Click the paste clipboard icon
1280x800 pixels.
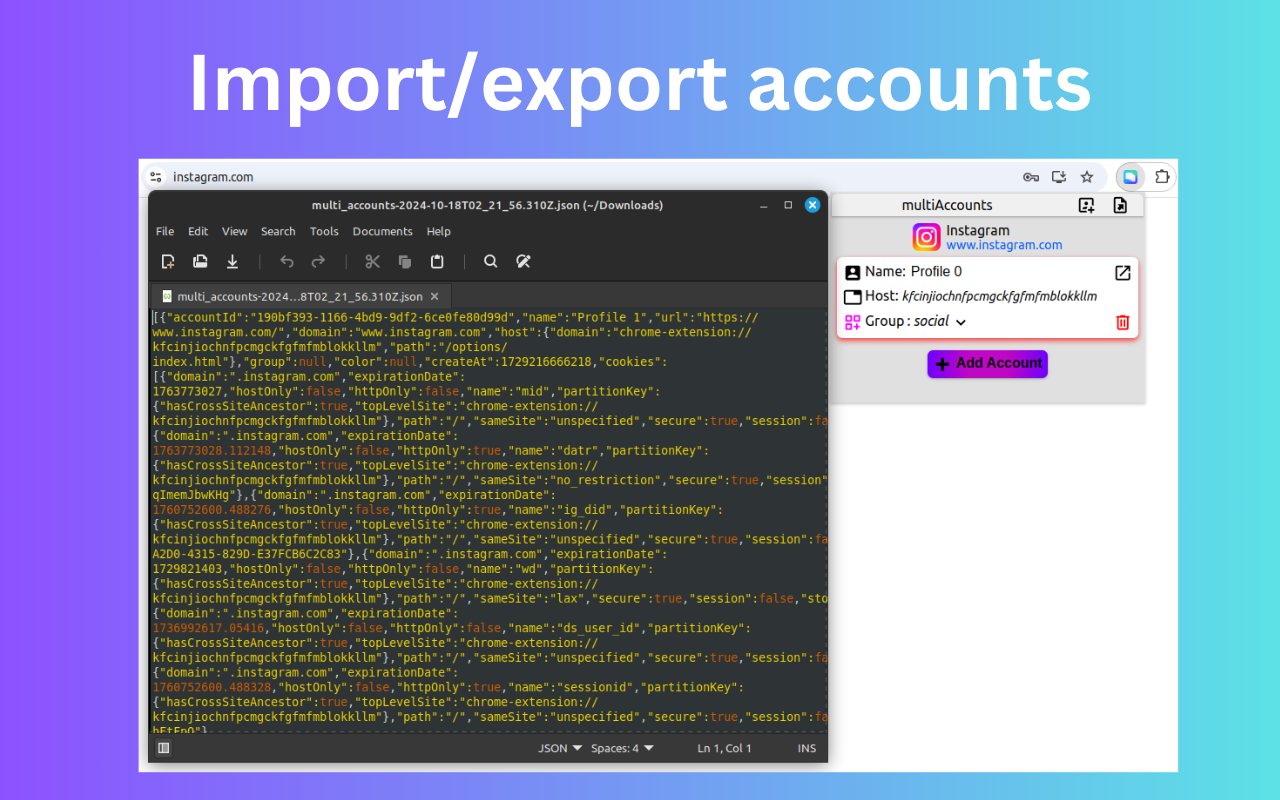(x=437, y=261)
